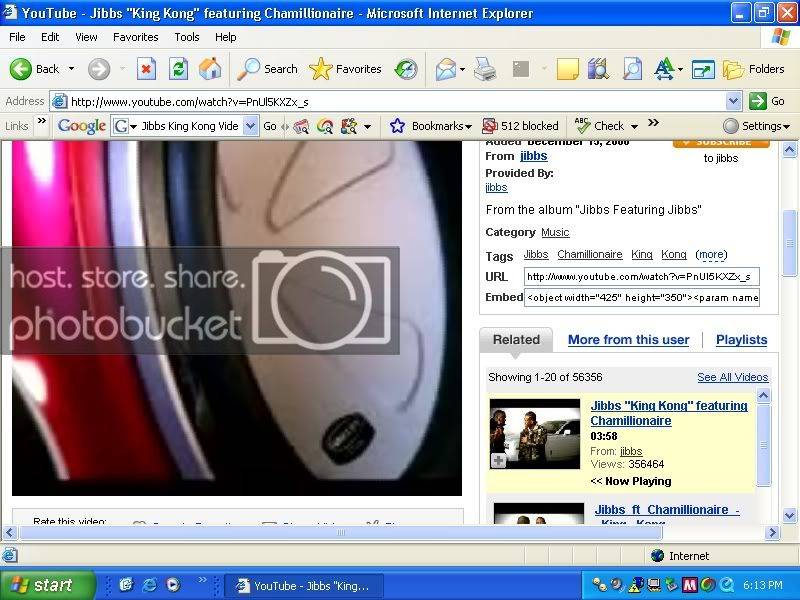
Task: Open Jibbs_ft_Chamillionaire video link
Action: (667, 514)
